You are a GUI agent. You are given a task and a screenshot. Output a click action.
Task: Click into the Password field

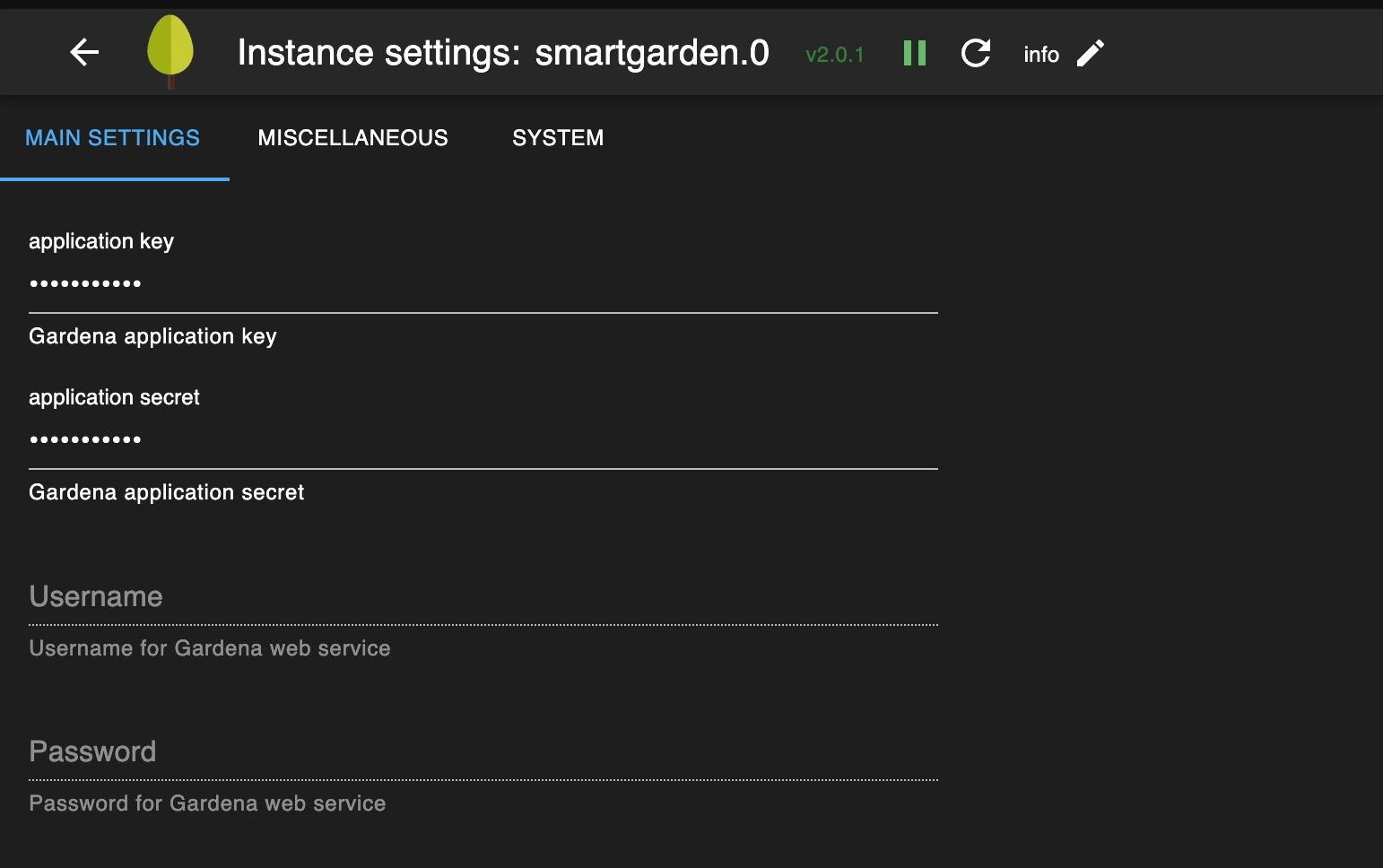click(483, 751)
